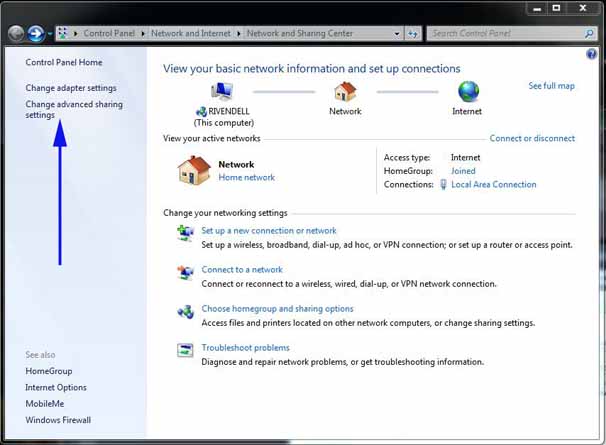This screenshot has height=445, width=606.
Task: Open Change adapter settings
Action: (71, 88)
